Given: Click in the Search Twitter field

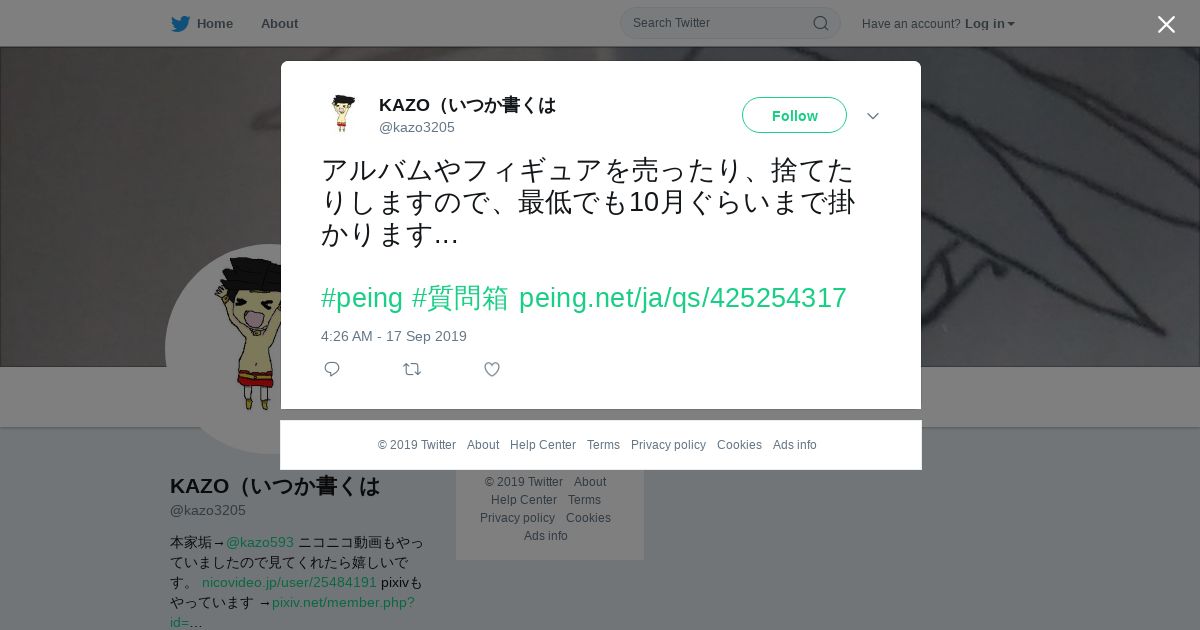Looking at the screenshot, I should pyautogui.click(x=720, y=23).
